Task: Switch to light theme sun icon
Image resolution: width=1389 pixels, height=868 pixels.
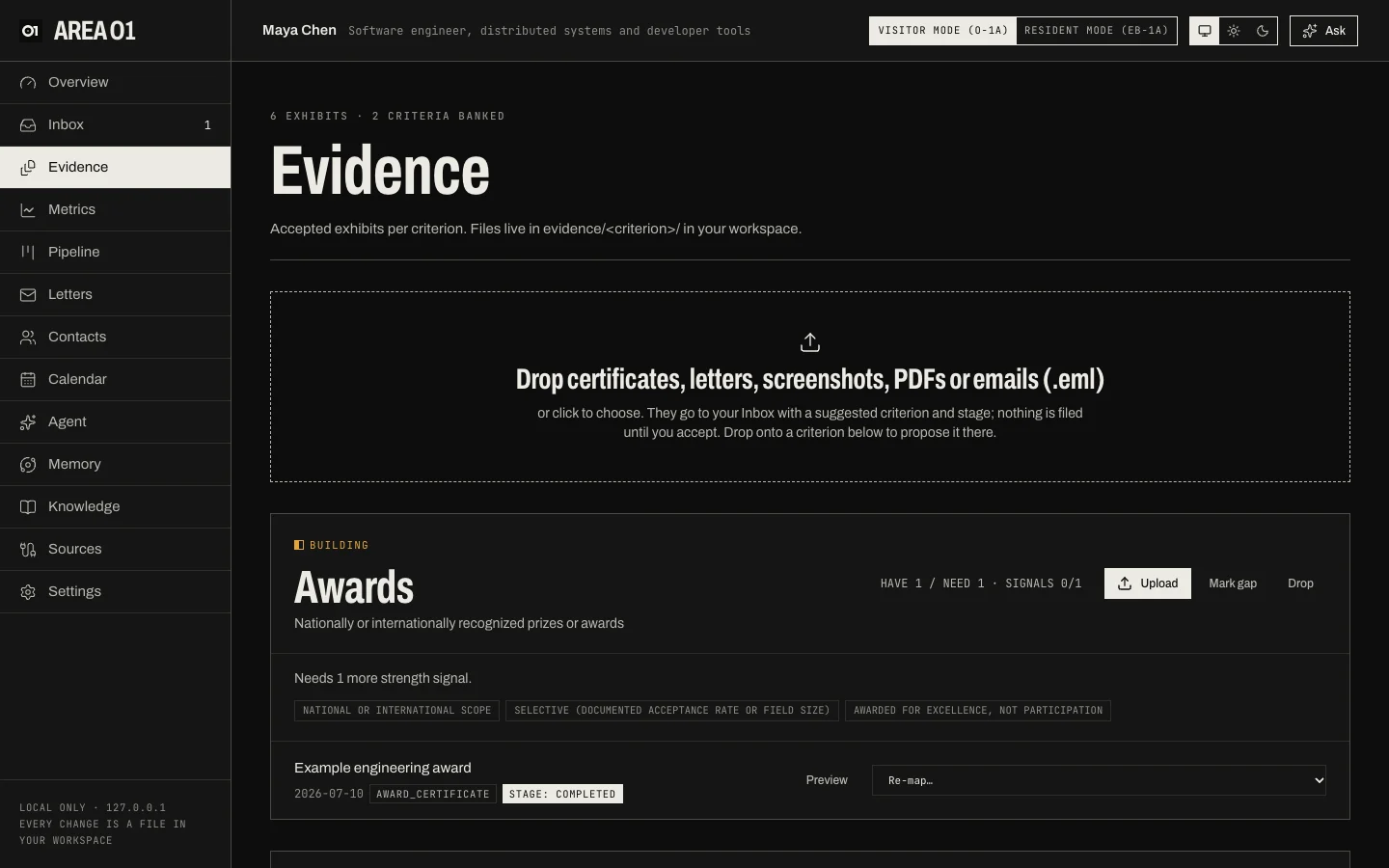Action: tap(1234, 31)
